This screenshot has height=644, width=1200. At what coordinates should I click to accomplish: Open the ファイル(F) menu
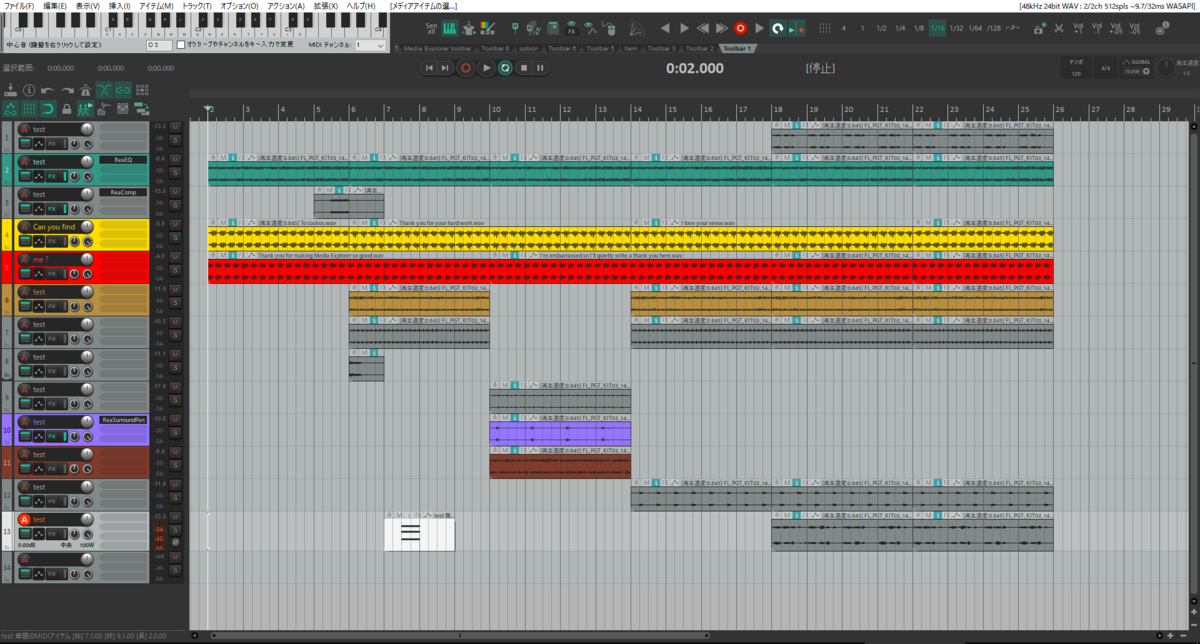coord(18,6)
